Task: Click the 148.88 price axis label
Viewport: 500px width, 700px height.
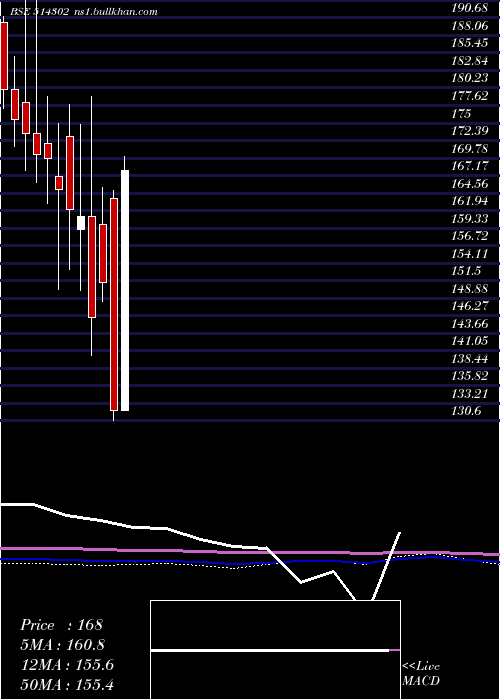Action: pos(470,288)
